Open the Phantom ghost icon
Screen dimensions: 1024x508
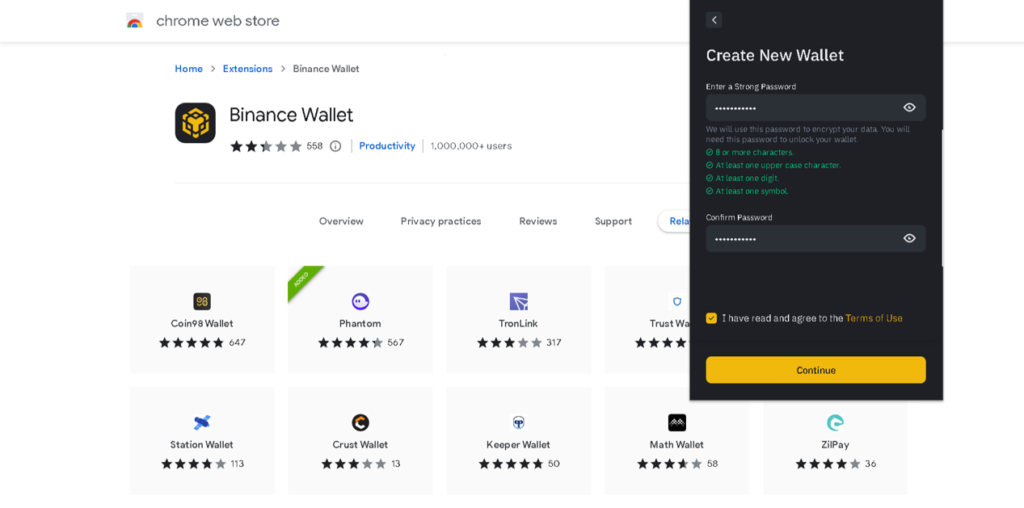point(360,301)
